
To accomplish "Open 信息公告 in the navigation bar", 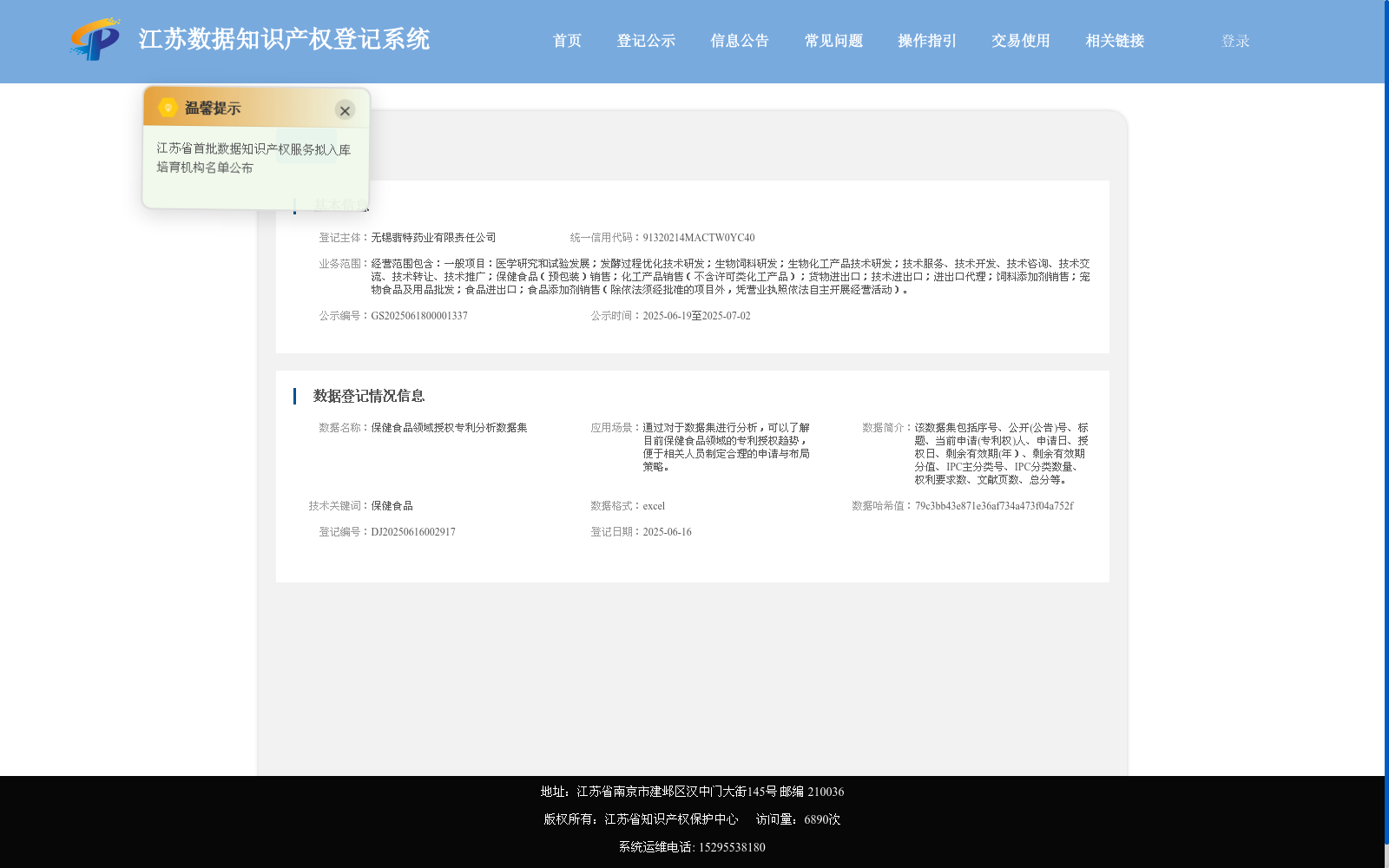I will (740, 41).
